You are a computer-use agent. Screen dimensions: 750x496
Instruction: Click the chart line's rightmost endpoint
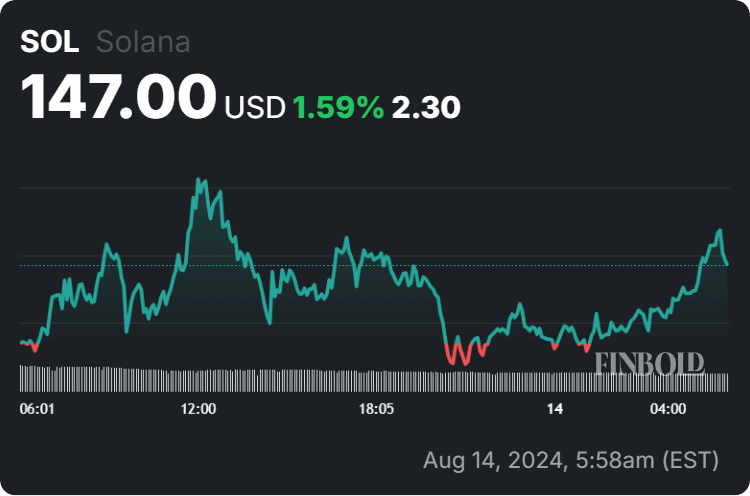click(727, 264)
